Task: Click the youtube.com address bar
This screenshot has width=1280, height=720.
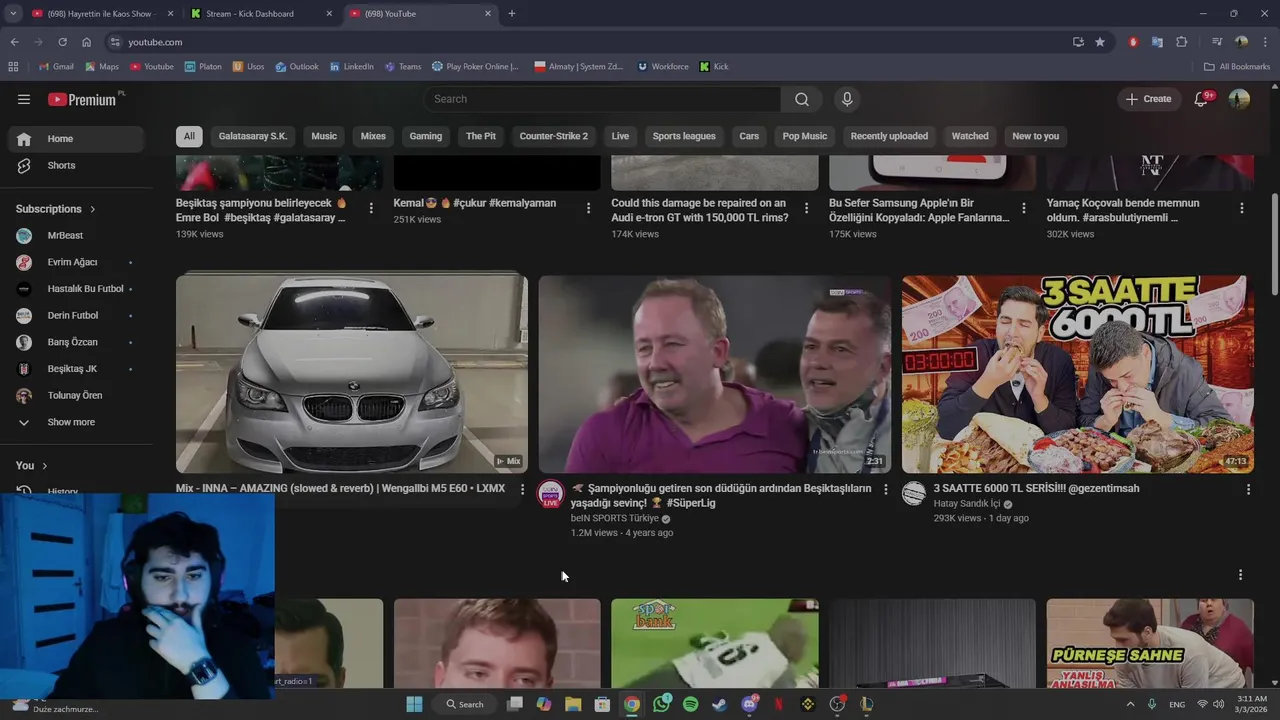Action: pos(590,42)
